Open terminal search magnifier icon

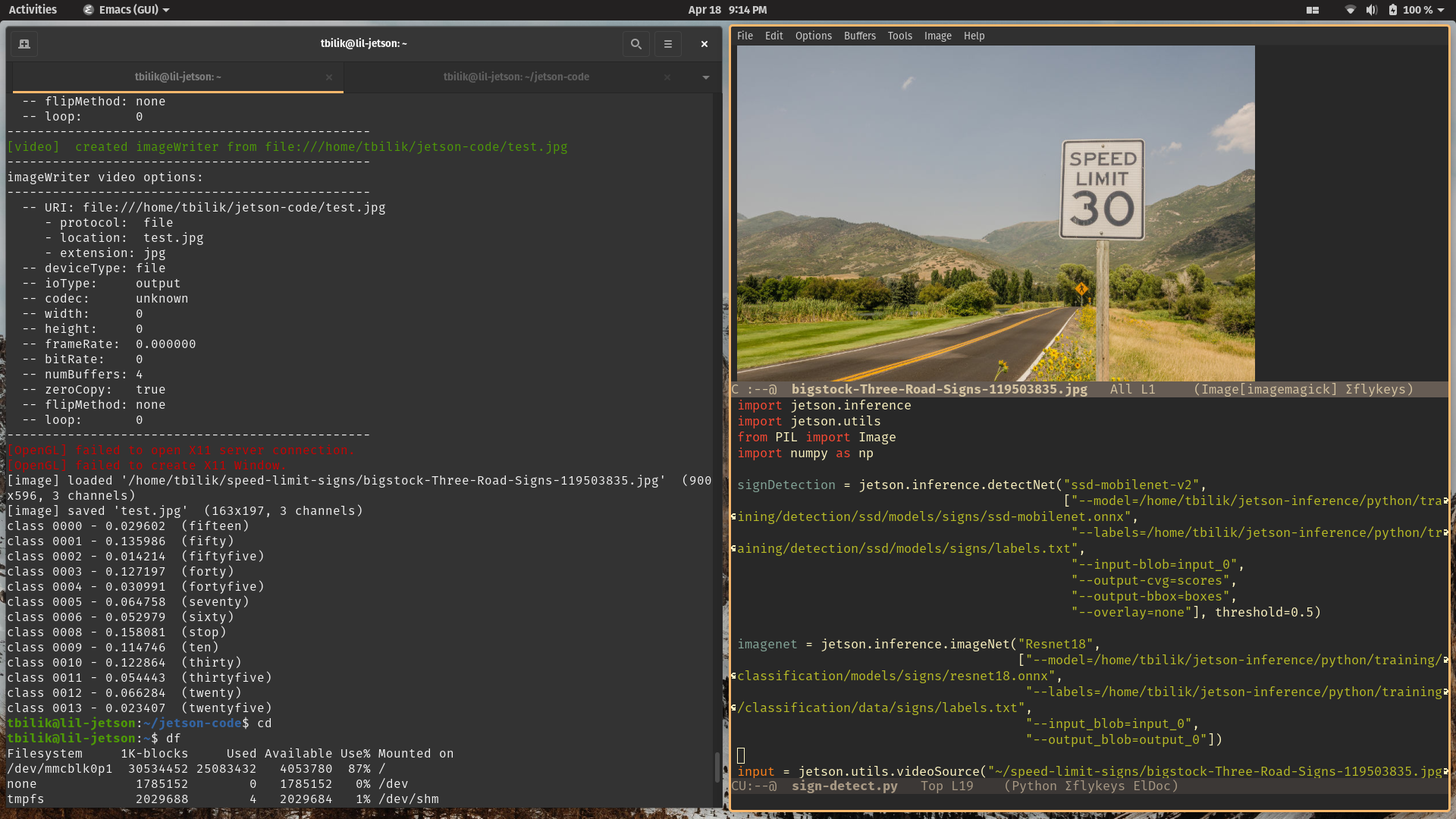[x=636, y=44]
